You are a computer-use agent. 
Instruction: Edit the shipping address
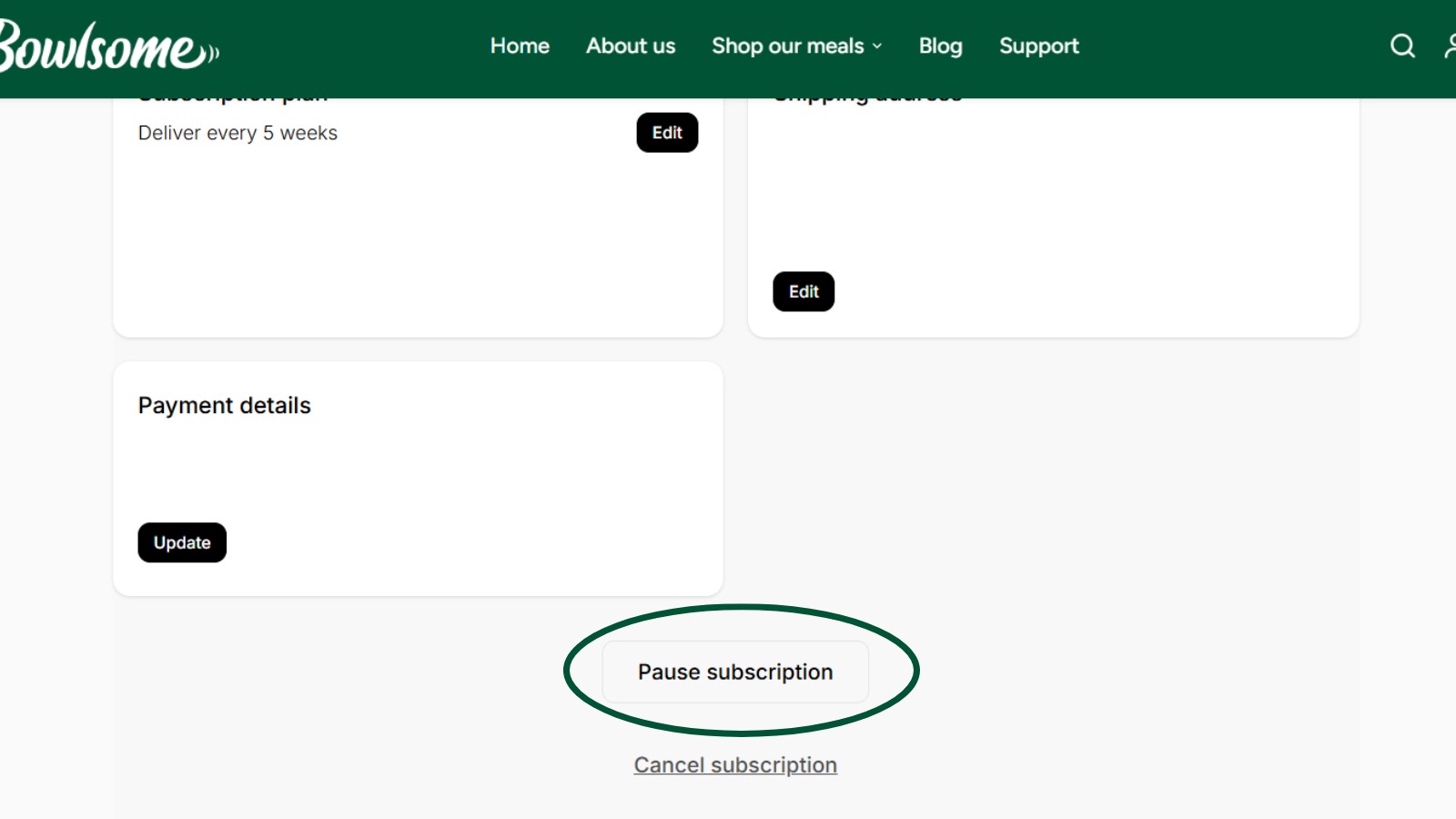804,292
